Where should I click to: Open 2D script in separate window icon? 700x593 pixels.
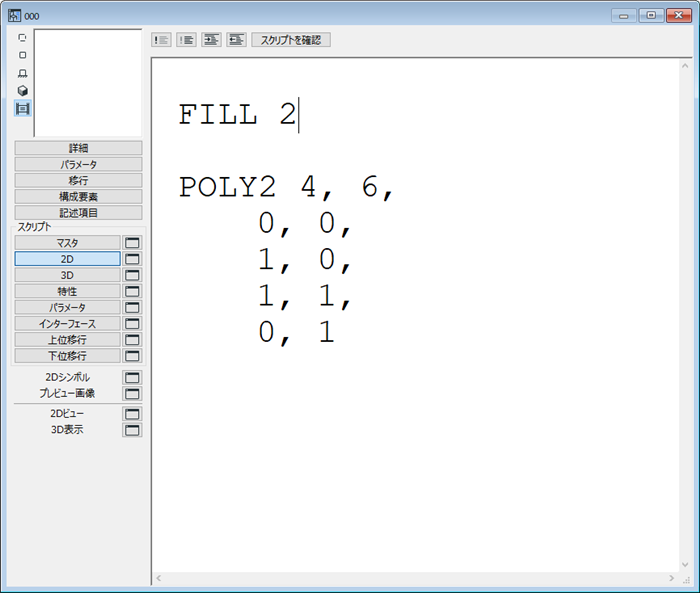(x=132, y=259)
